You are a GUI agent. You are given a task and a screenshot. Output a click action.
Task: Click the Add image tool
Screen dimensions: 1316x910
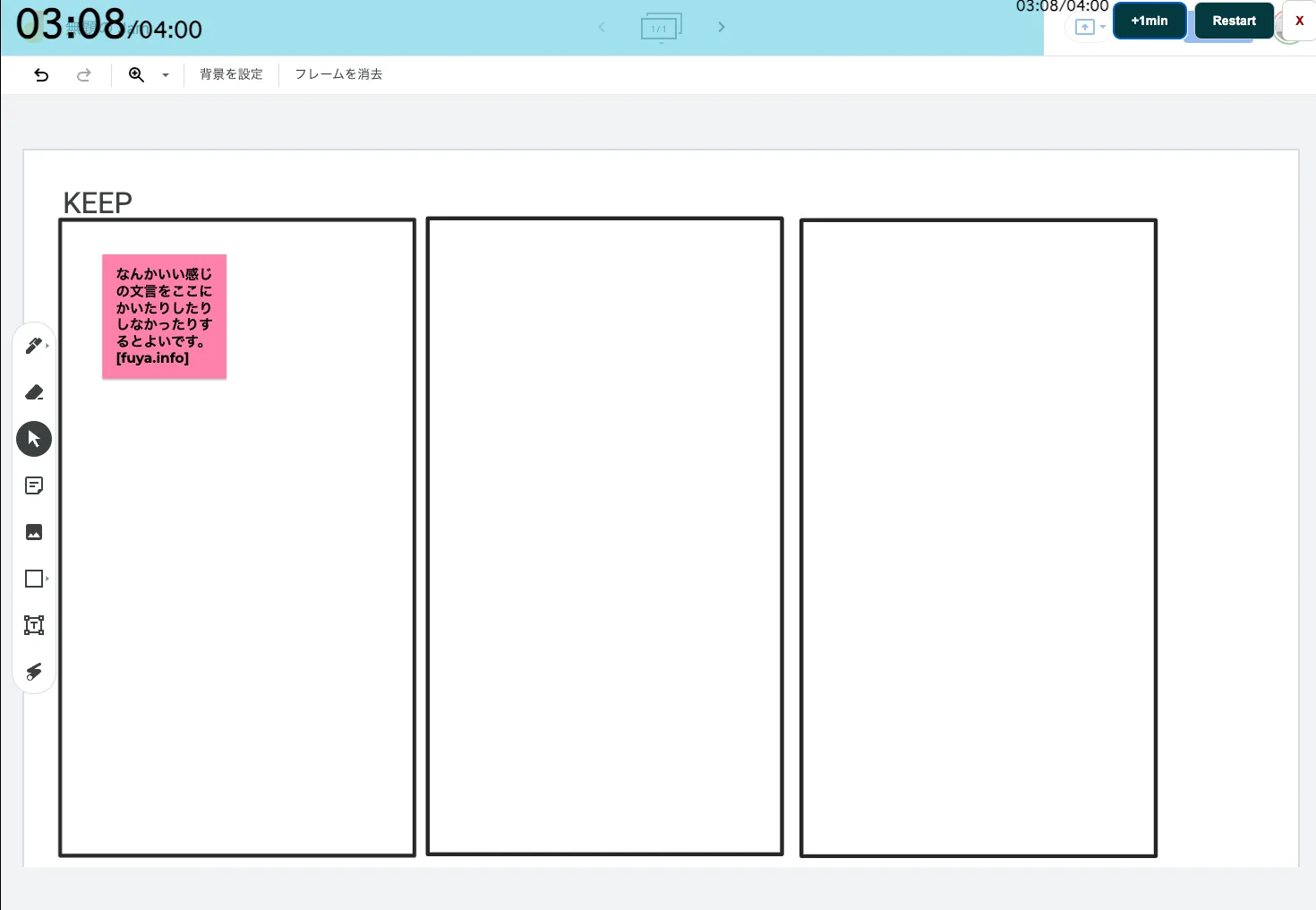tap(34, 532)
